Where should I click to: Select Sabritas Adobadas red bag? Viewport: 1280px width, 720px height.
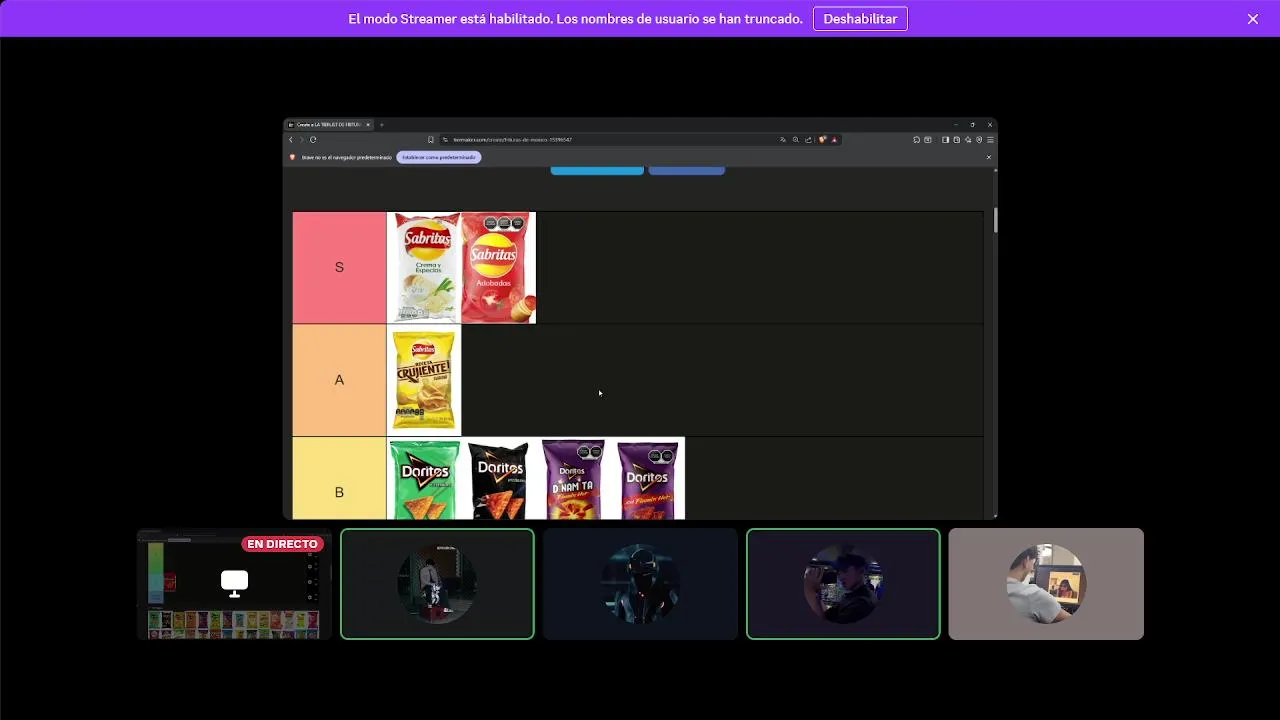click(x=498, y=267)
